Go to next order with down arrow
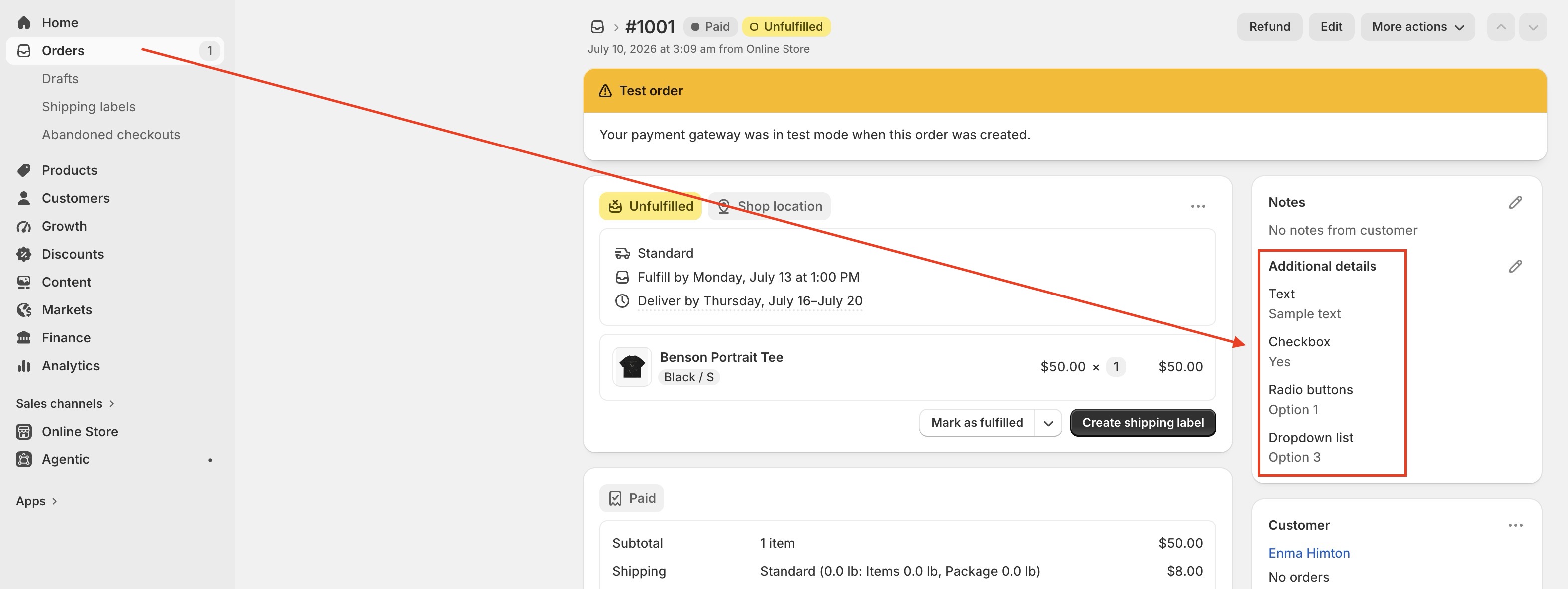Image resolution: width=1568 pixels, height=589 pixels. click(1532, 27)
